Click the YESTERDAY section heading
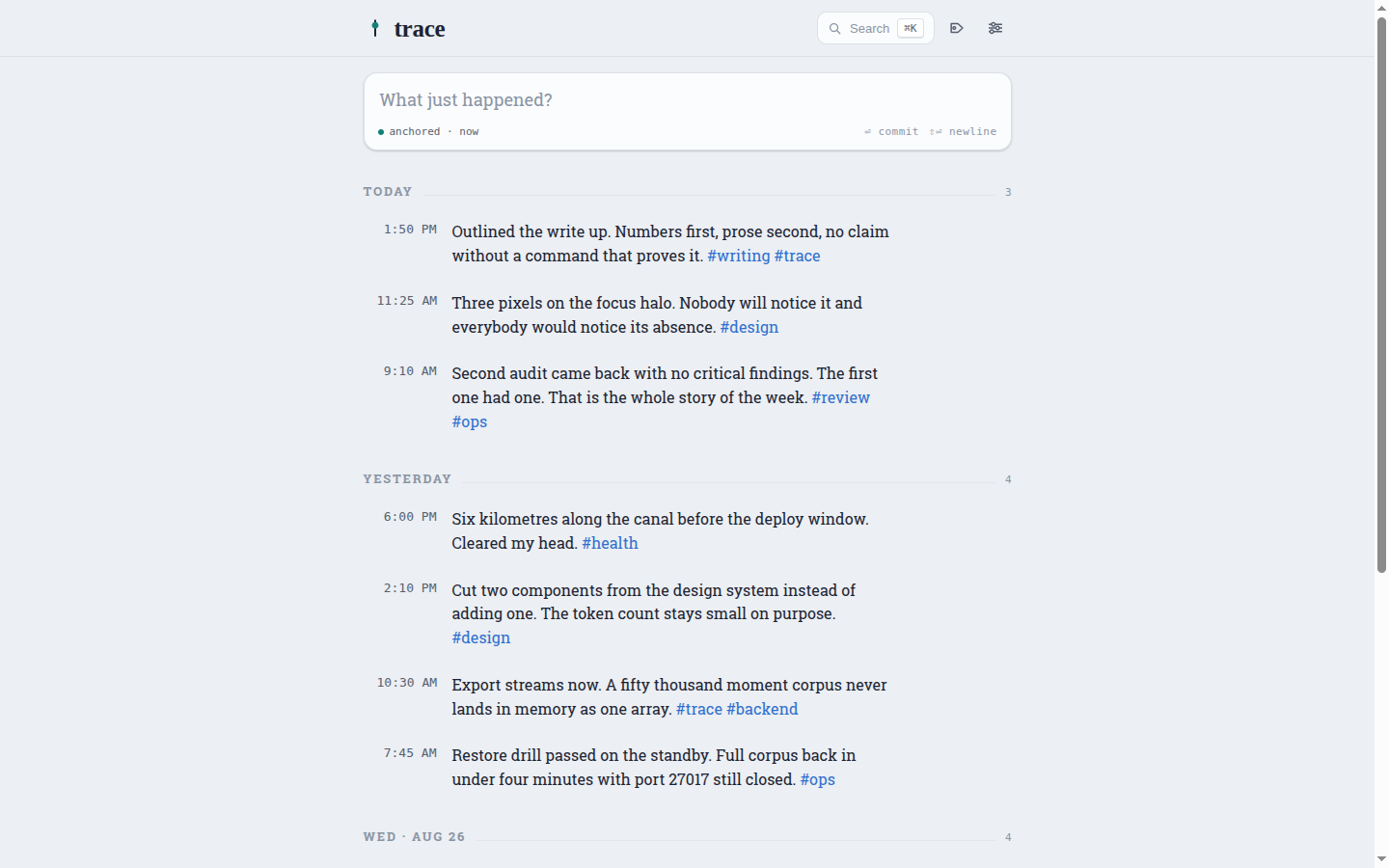The width and height of the screenshot is (1389, 868). [407, 479]
